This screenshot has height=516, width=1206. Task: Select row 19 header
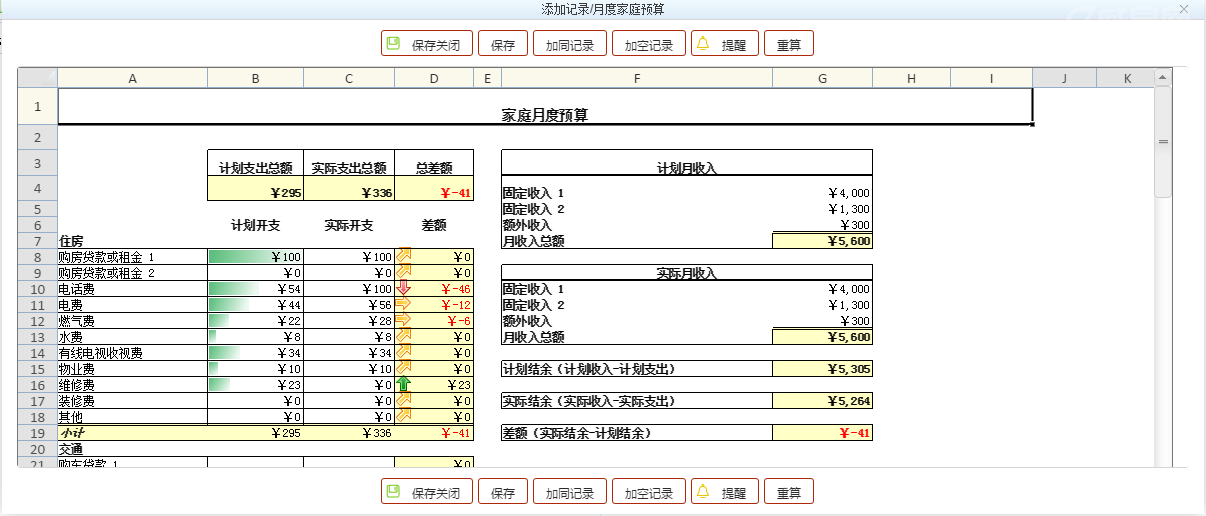pyautogui.click(x=37, y=433)
